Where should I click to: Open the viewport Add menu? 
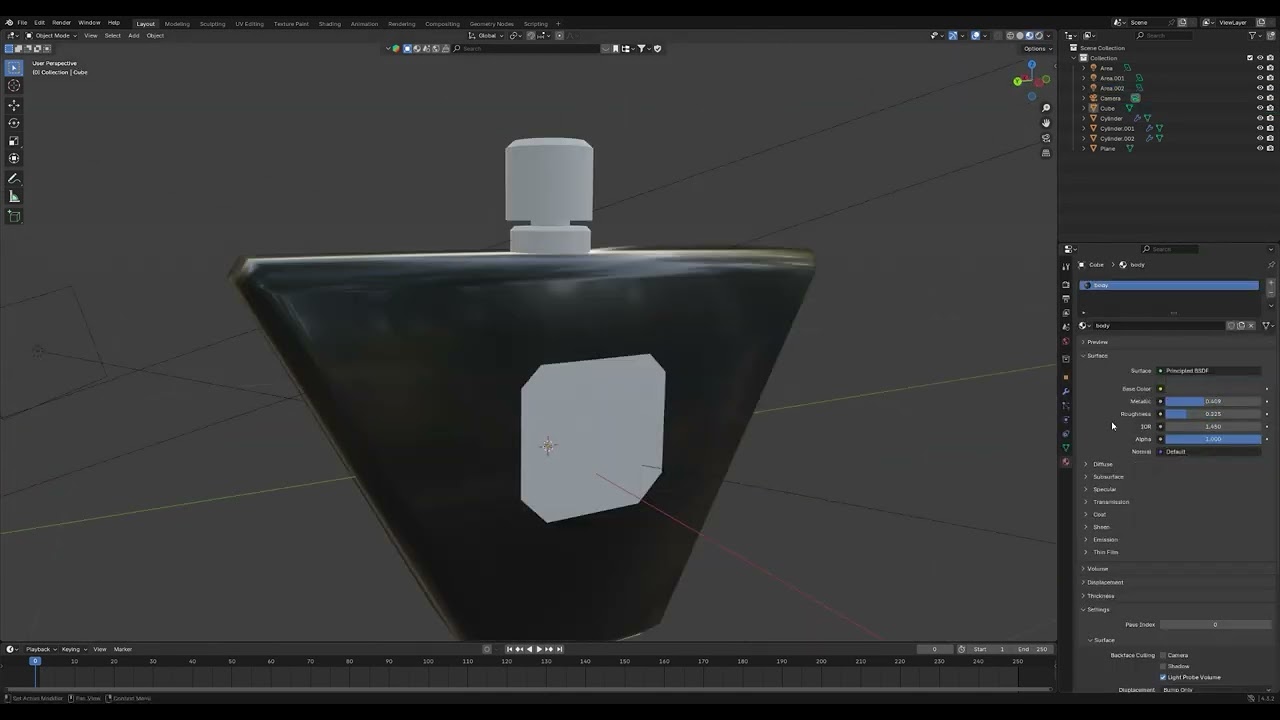coord(133,35)
